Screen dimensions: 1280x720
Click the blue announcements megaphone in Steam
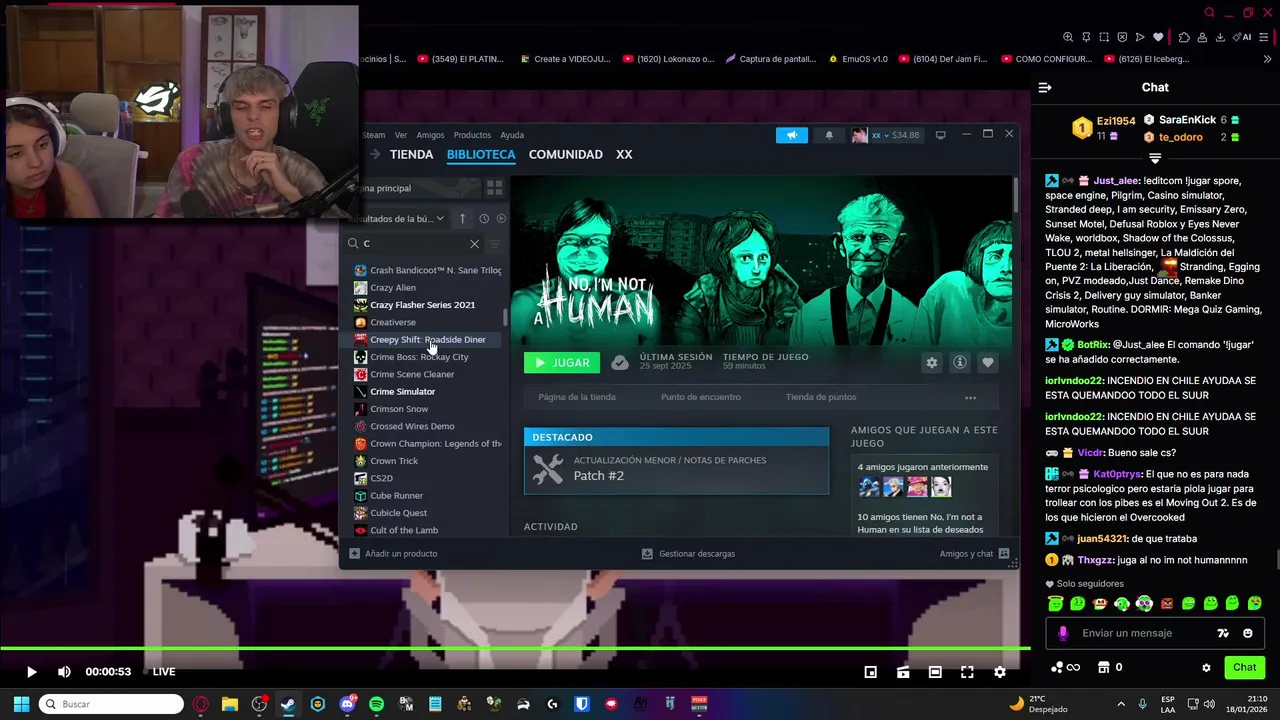pos(791,135)
